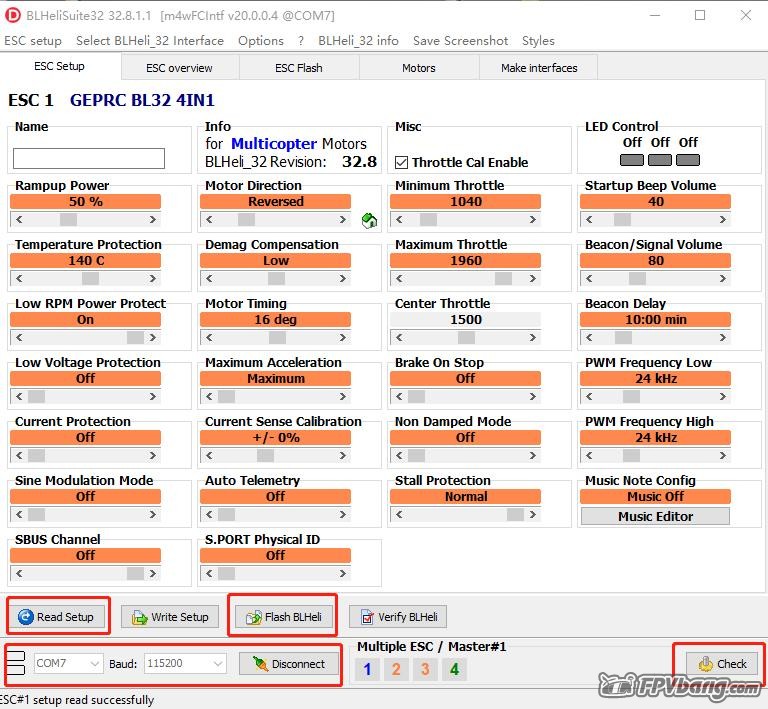Click Save Screenshot in the menu bar
This screenshot has height=709, width=768.
click(460, 41)
